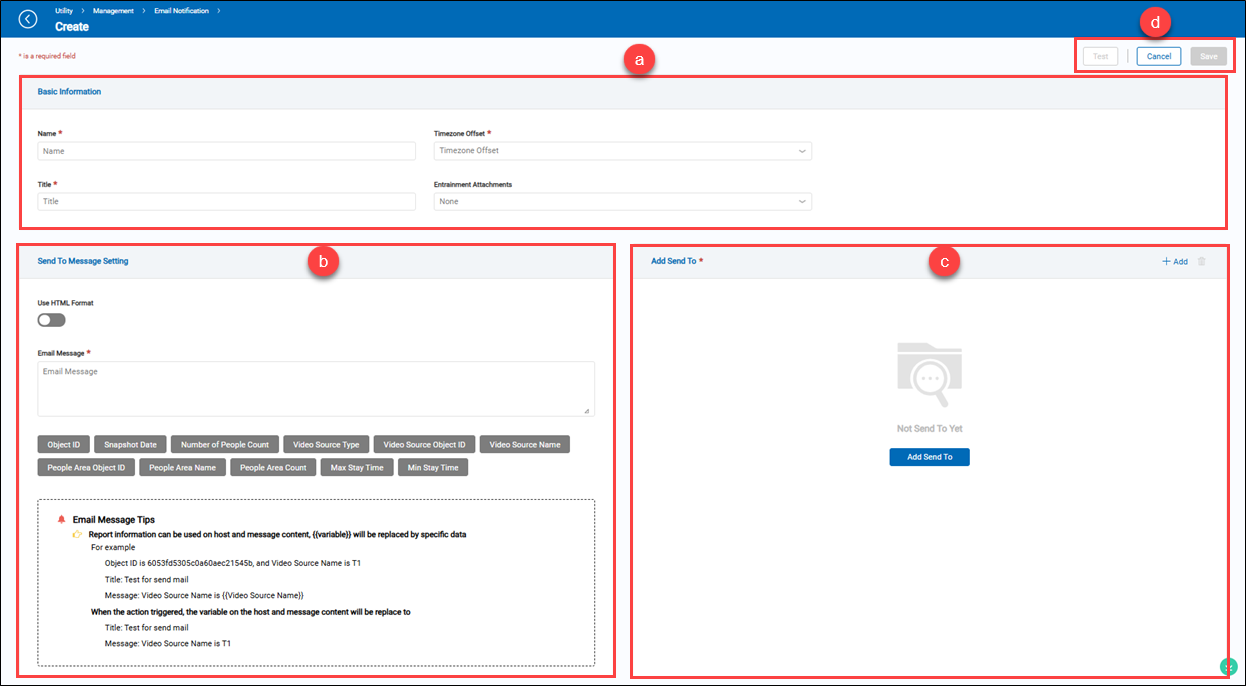Navigate to Management via breadcrumb
The height and width of the screenshot is (686, 1246).
pos(112,10)
